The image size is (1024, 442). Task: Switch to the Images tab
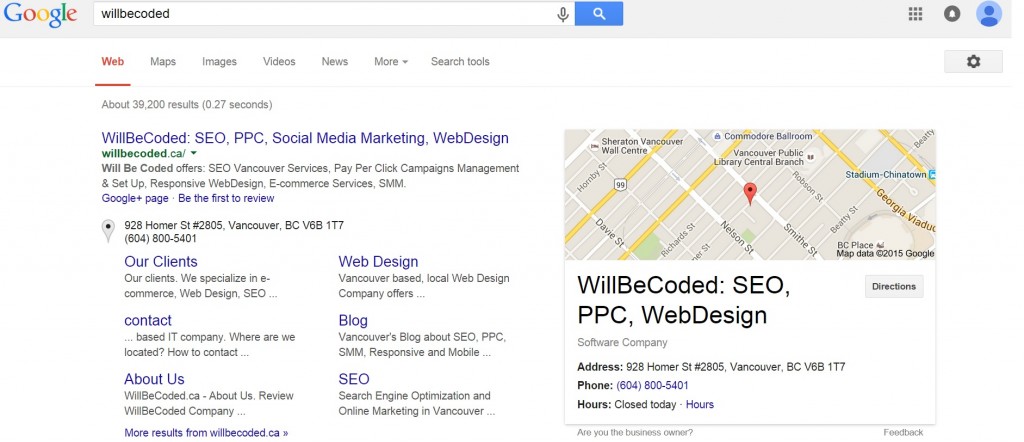click(219, 61)
